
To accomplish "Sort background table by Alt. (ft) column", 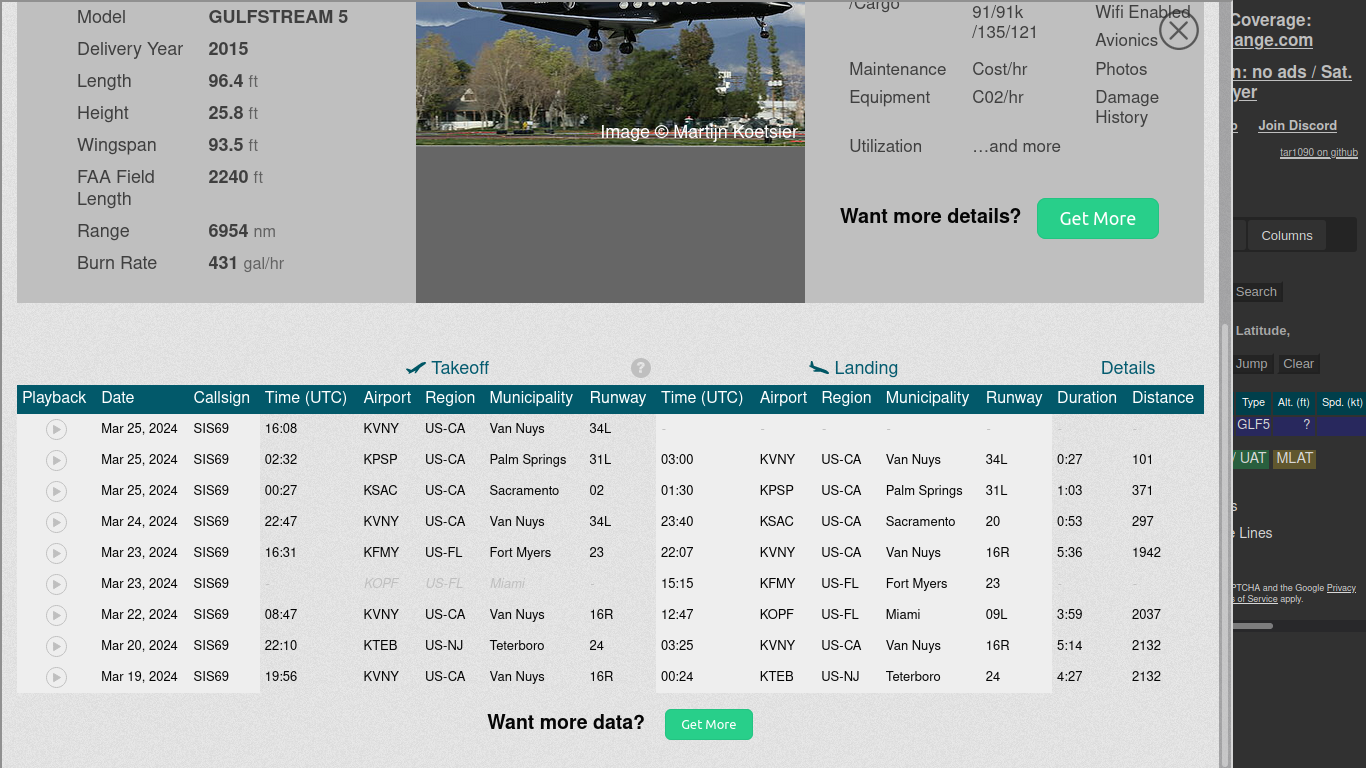I will (x=1294, y=402).
